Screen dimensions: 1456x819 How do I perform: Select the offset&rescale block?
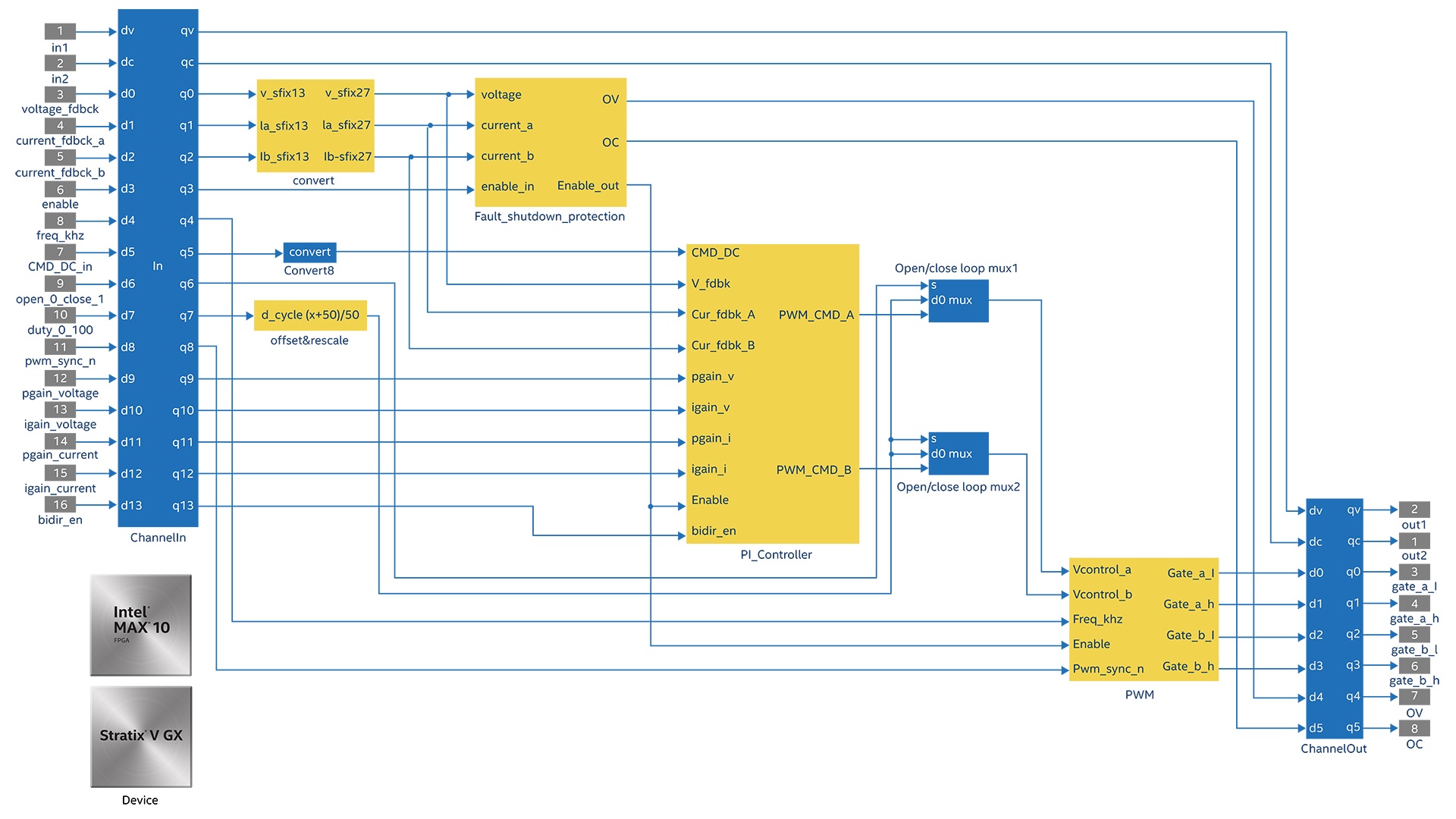(x=311, y=314)
